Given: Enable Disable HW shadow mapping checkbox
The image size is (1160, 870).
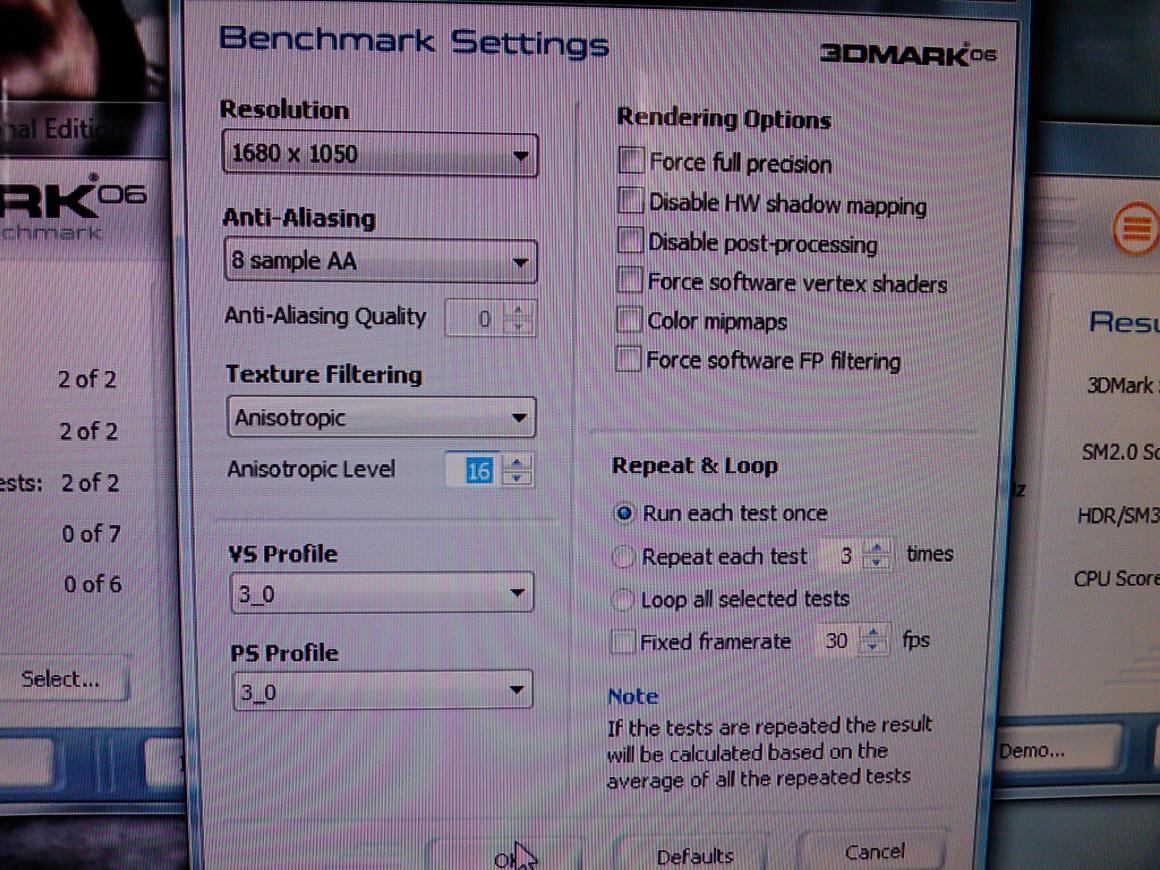Looking at the screenshot, I should 630,200.
